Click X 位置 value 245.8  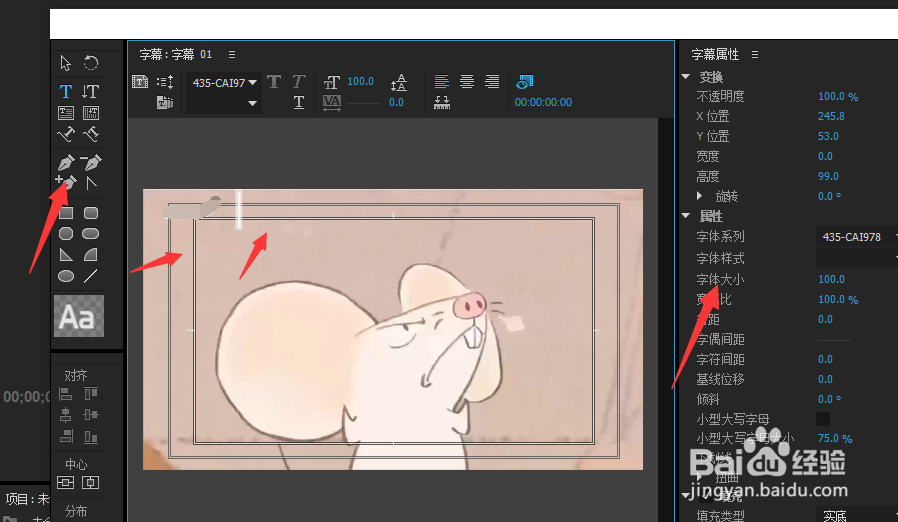(831, 116)
